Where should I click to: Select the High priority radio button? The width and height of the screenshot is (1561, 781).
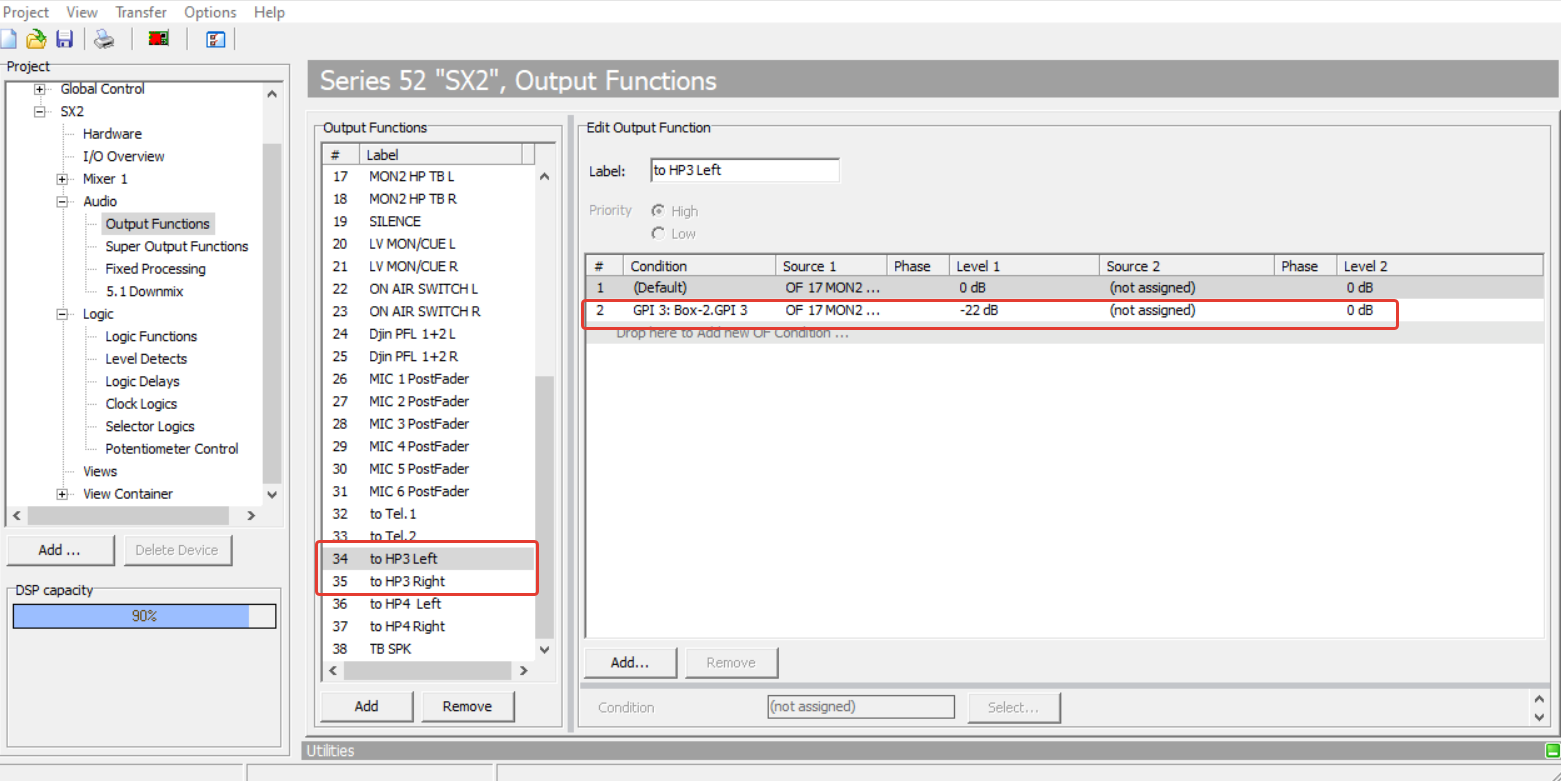[658, 211]
